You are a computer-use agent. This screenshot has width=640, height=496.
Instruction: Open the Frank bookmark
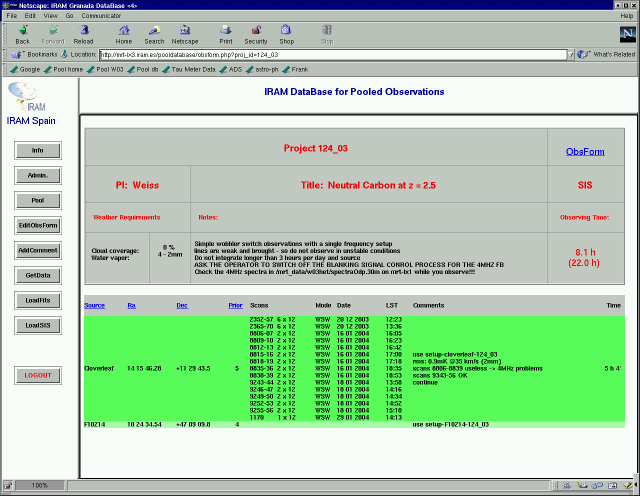[295, 69]
